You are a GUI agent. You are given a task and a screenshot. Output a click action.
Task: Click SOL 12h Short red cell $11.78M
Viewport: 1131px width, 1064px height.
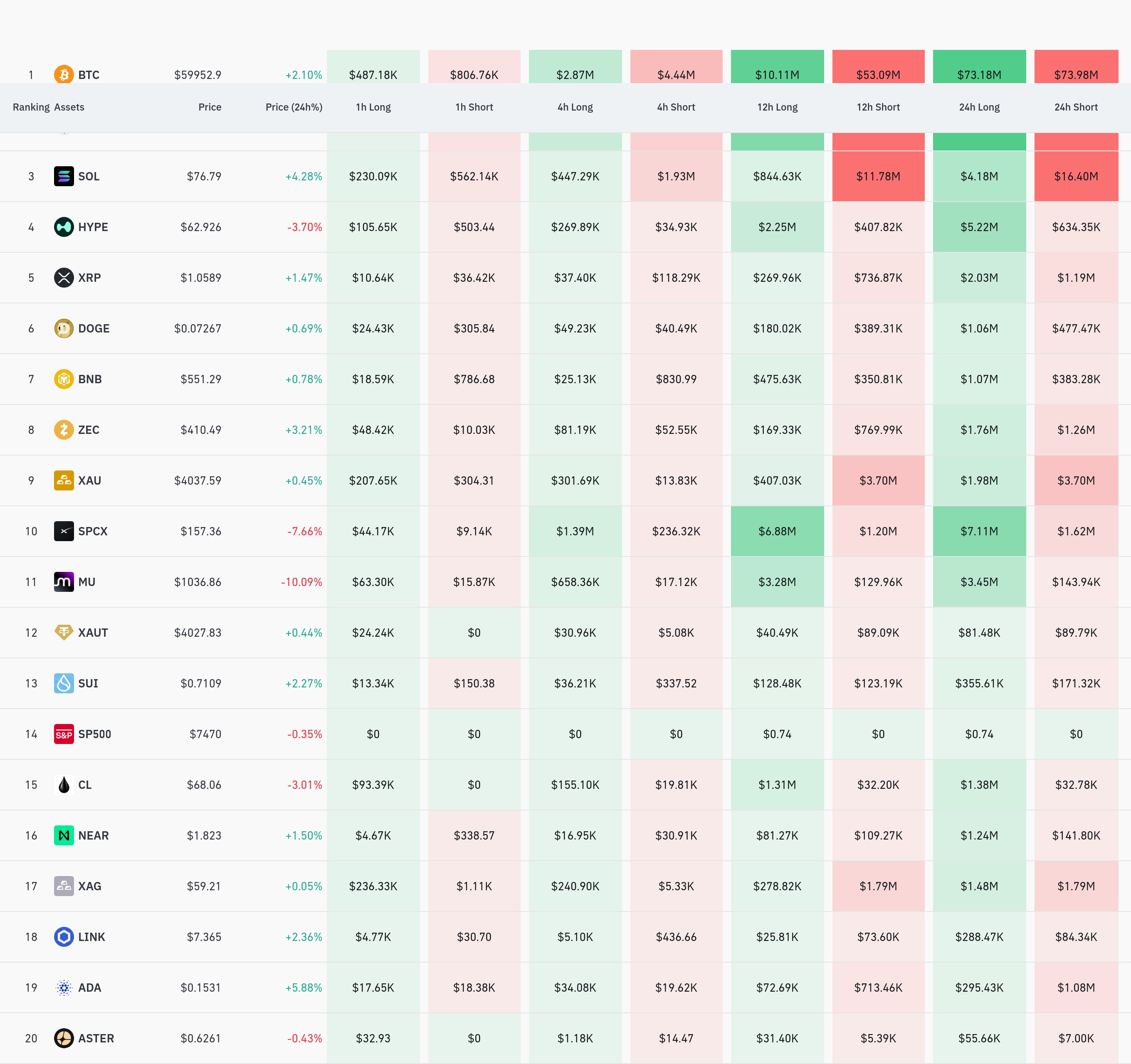point(878,176)
